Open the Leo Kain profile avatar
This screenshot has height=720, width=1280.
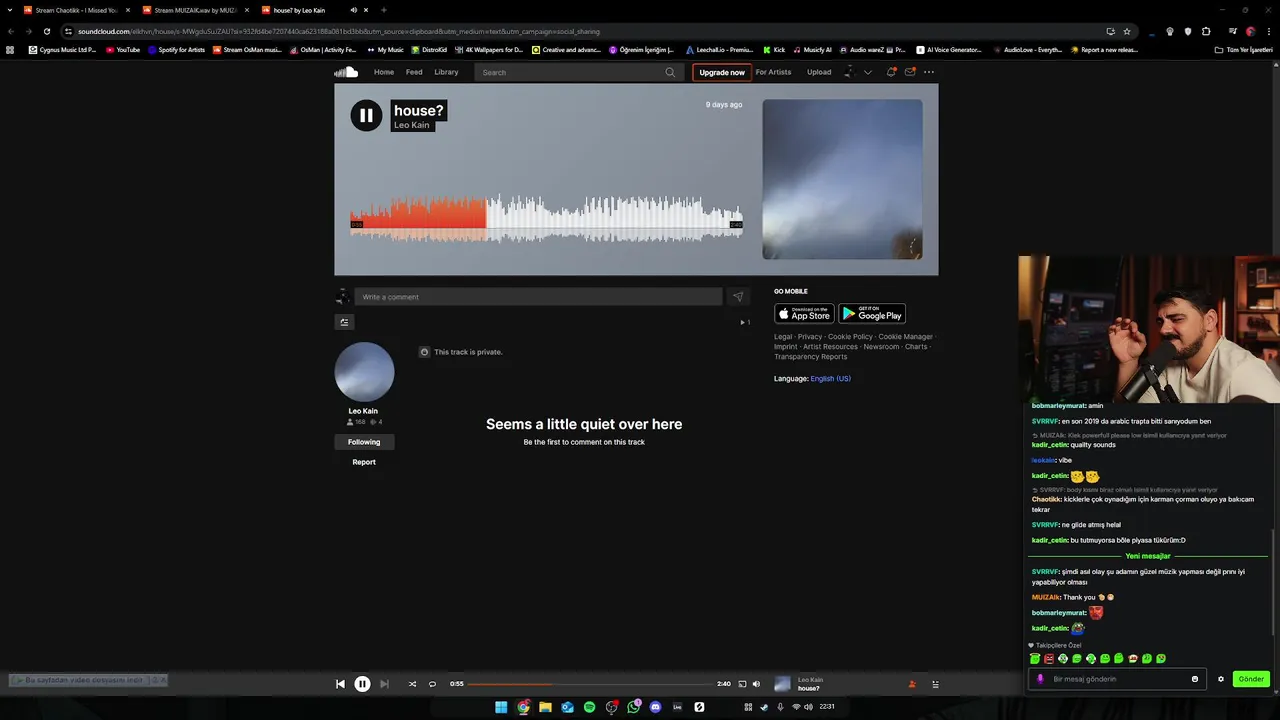click(x=364, y=372)
